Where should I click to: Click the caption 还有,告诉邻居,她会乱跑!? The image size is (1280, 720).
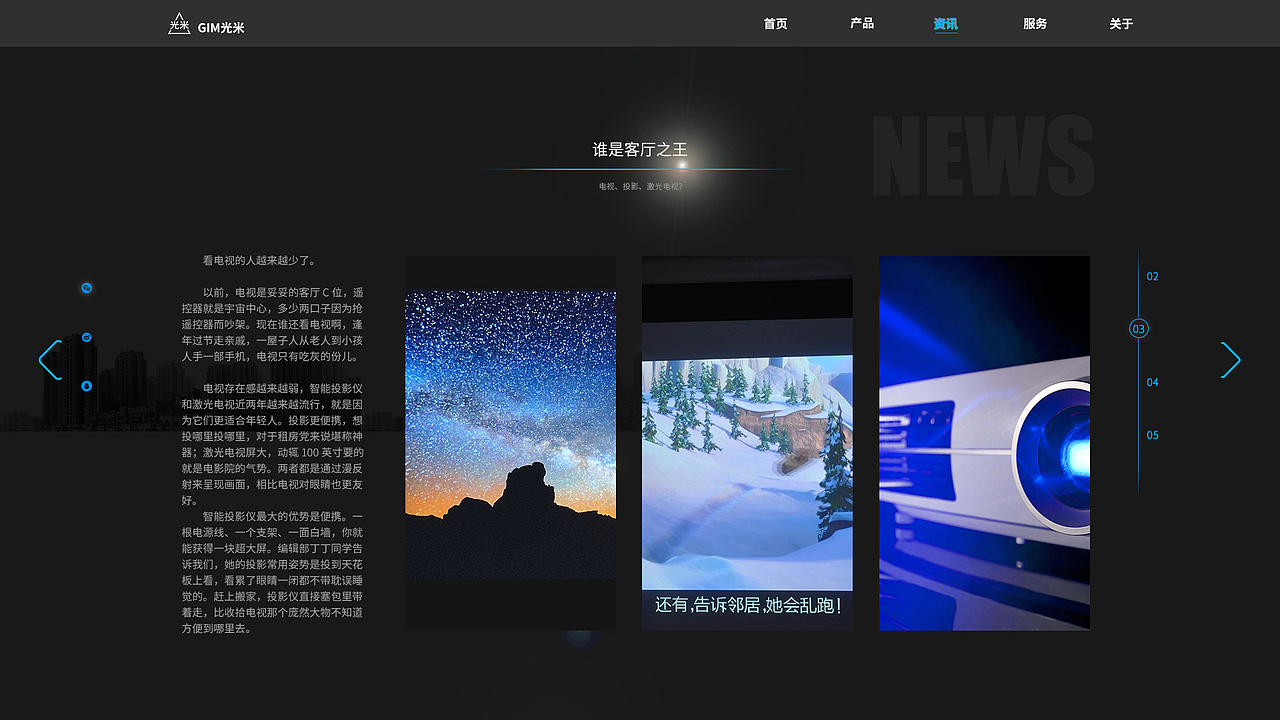[x=747, y=605]
